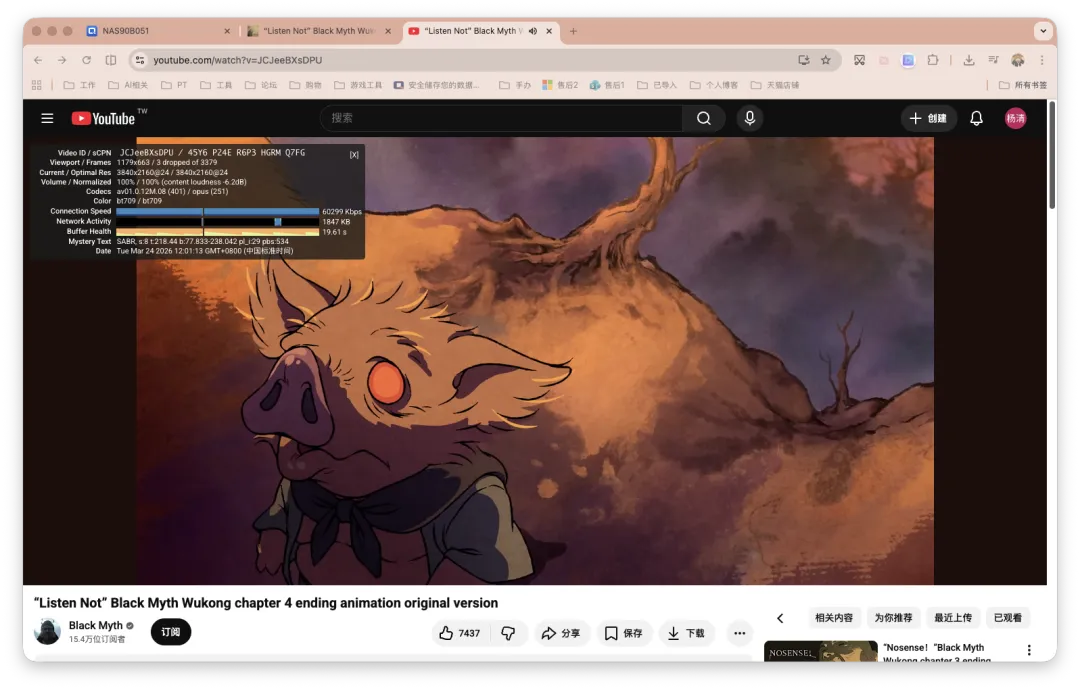Dislike the video with thumbs-down
This screenshot has height=690, width=1080.
point(508,633)
